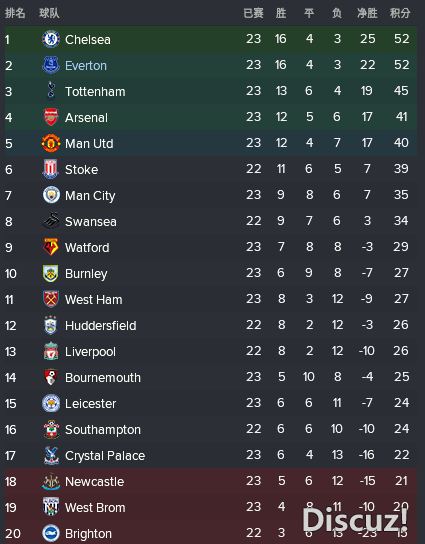
Task: Click the Everton club badge
Action: click(51, 65)
